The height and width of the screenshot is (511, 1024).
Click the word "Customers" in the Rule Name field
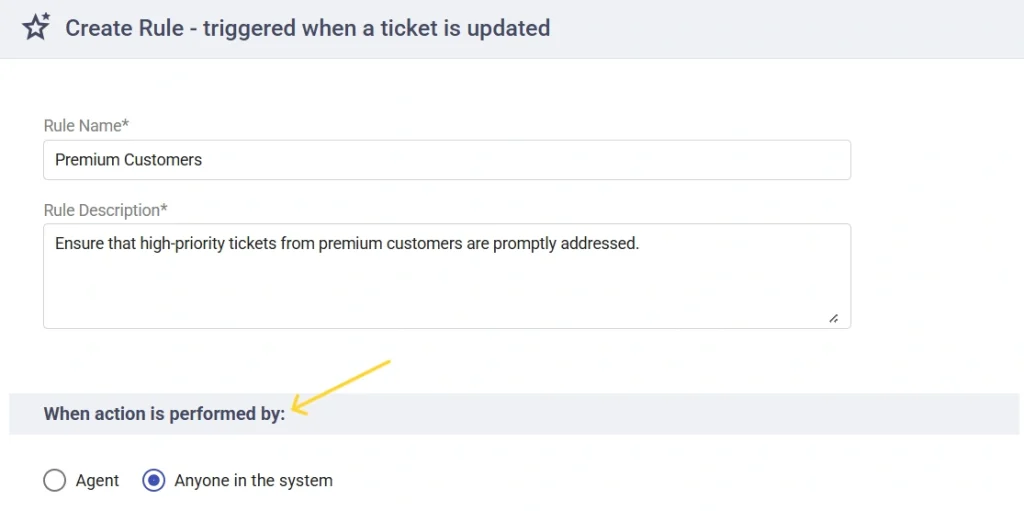163,160
